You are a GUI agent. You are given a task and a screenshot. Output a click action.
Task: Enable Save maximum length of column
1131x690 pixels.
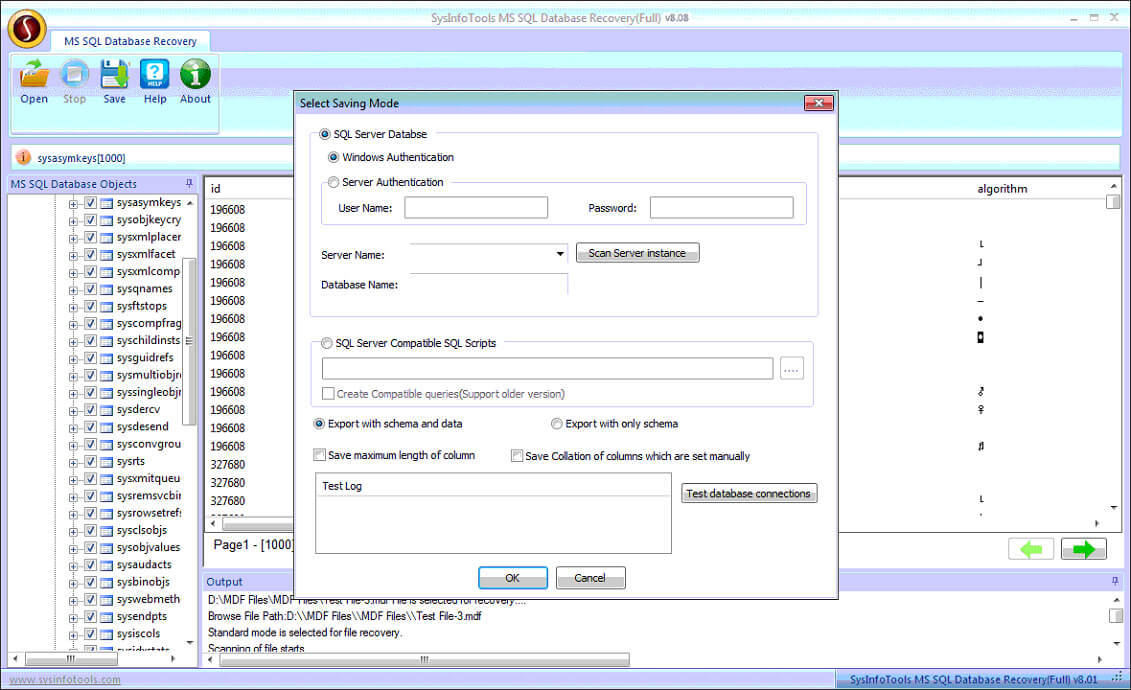(x=320, y=455)
